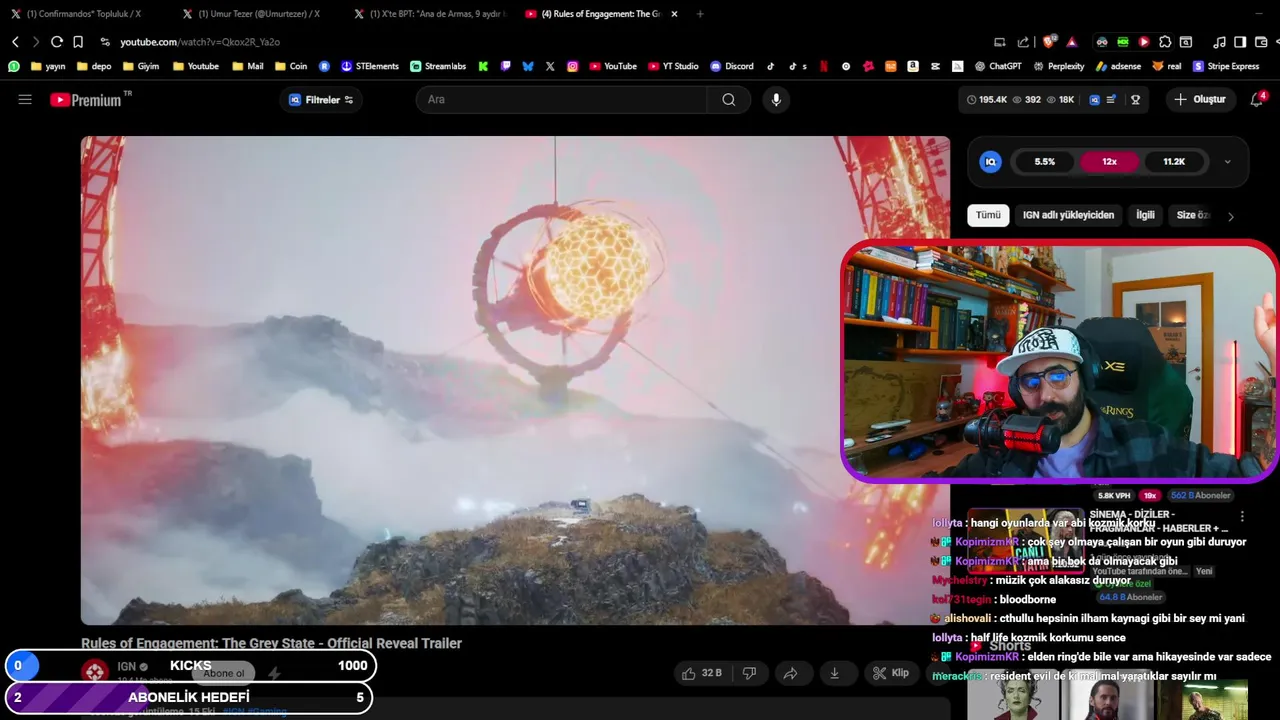Open a new browser tab with plus
The height and width of the screenshot is (720, 1280).
pyautogui.click(x=700, y=14)
